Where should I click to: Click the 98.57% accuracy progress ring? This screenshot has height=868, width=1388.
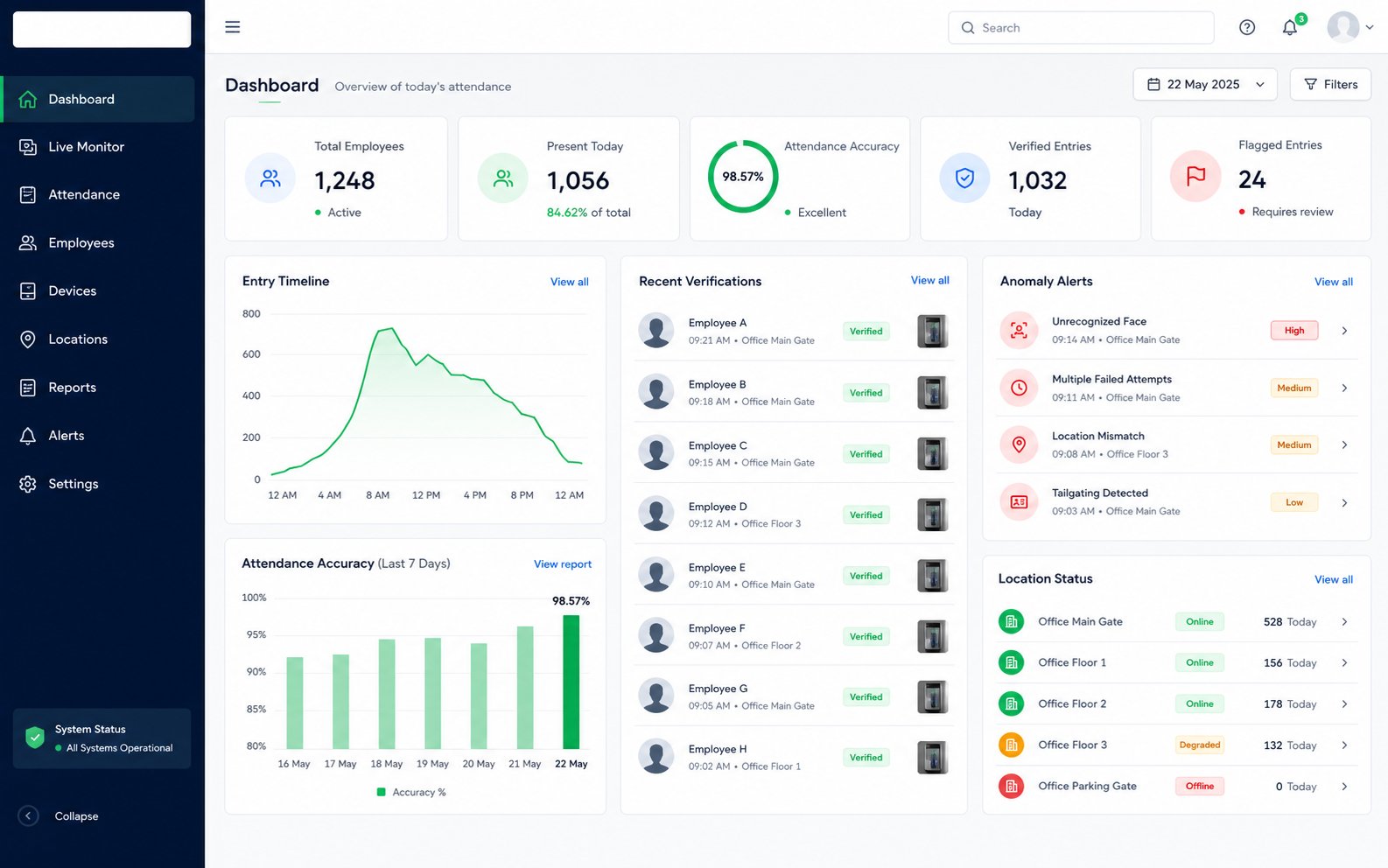742,176
